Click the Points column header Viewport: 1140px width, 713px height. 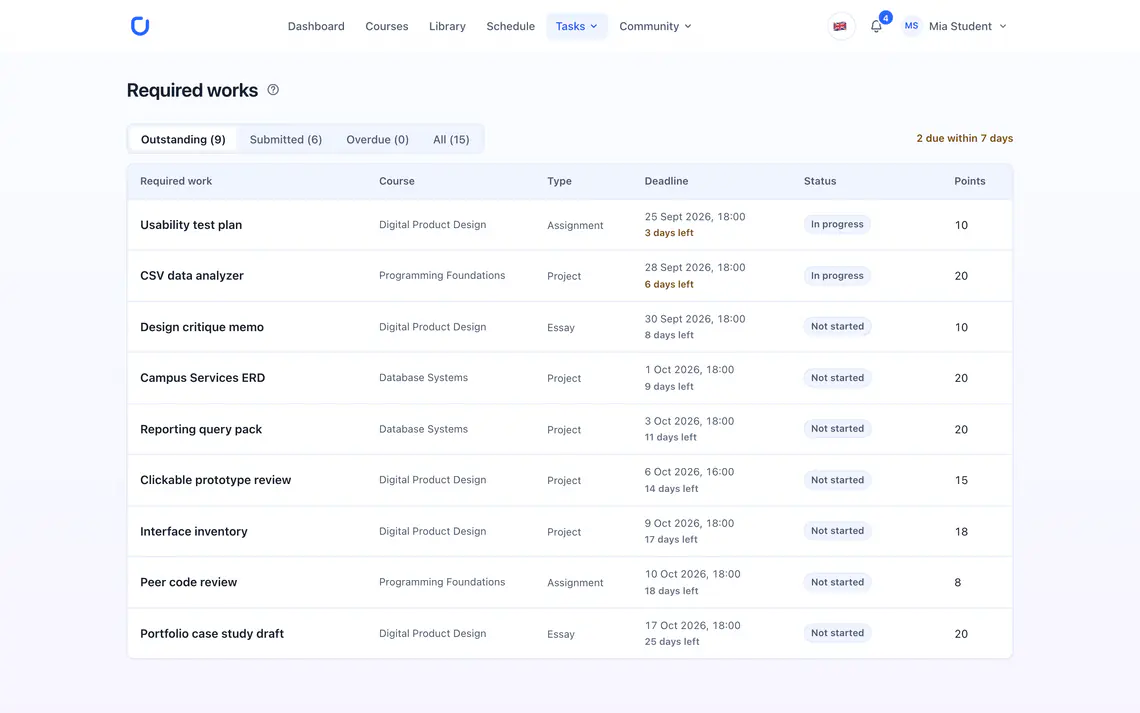tap(970, 181)
